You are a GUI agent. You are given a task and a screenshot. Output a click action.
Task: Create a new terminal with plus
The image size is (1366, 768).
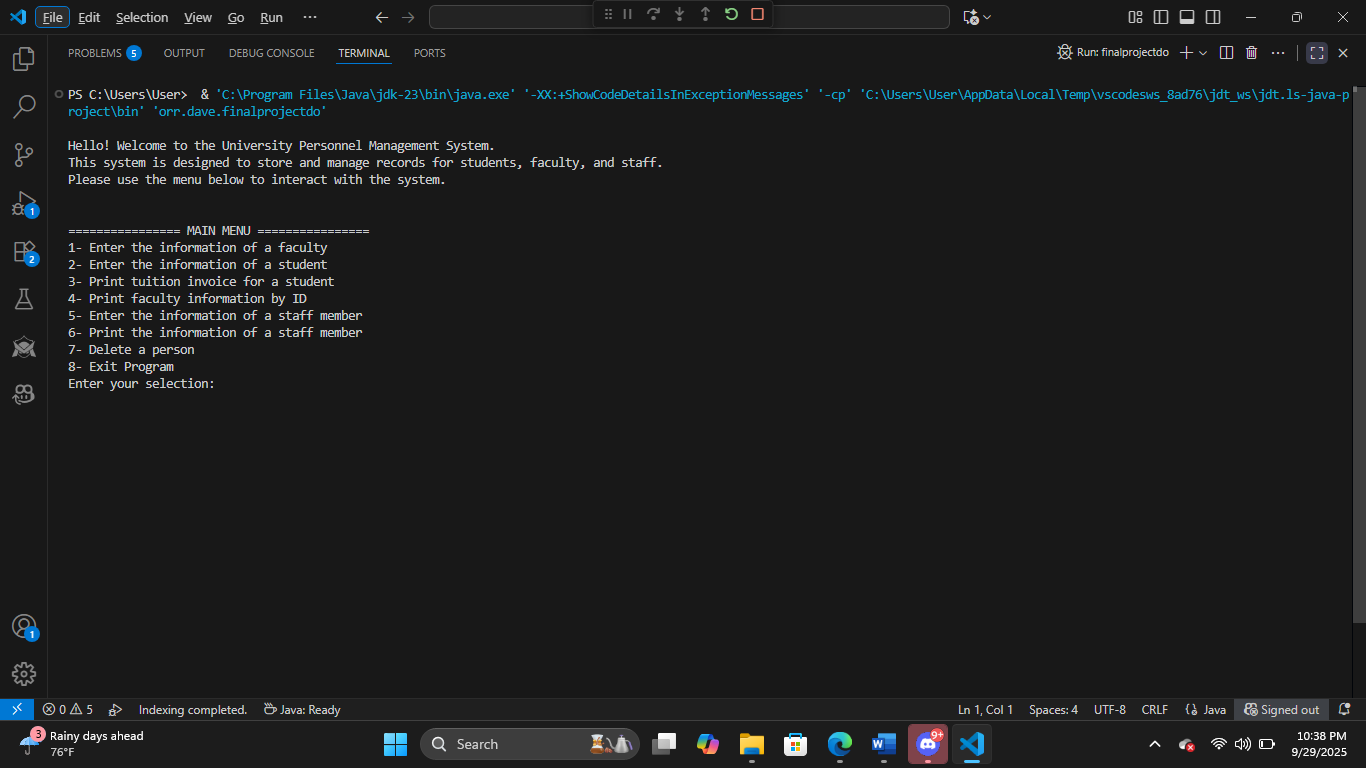coord(1186,53)
